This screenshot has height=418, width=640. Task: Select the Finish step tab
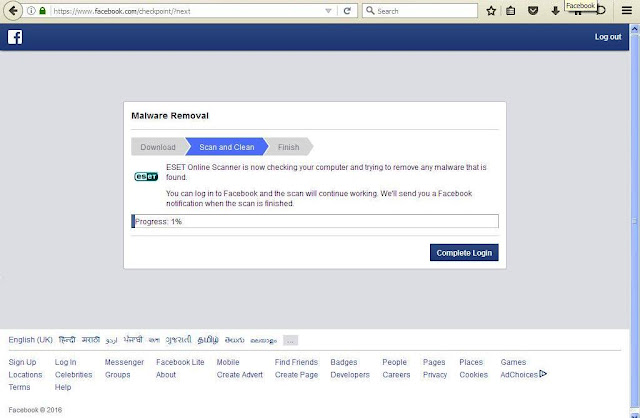289,147
